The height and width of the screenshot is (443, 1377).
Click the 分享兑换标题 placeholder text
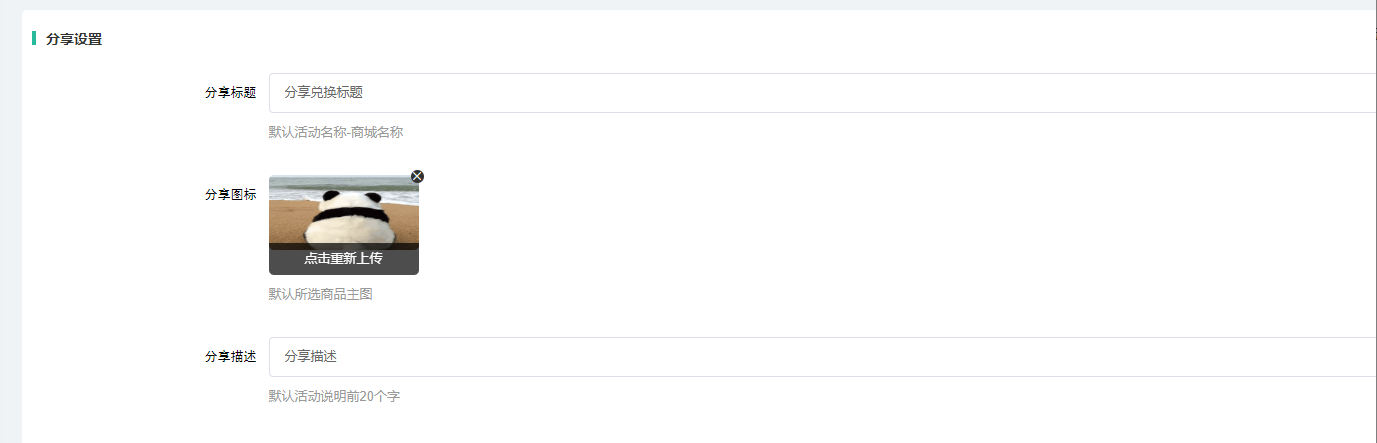[323, 93]
